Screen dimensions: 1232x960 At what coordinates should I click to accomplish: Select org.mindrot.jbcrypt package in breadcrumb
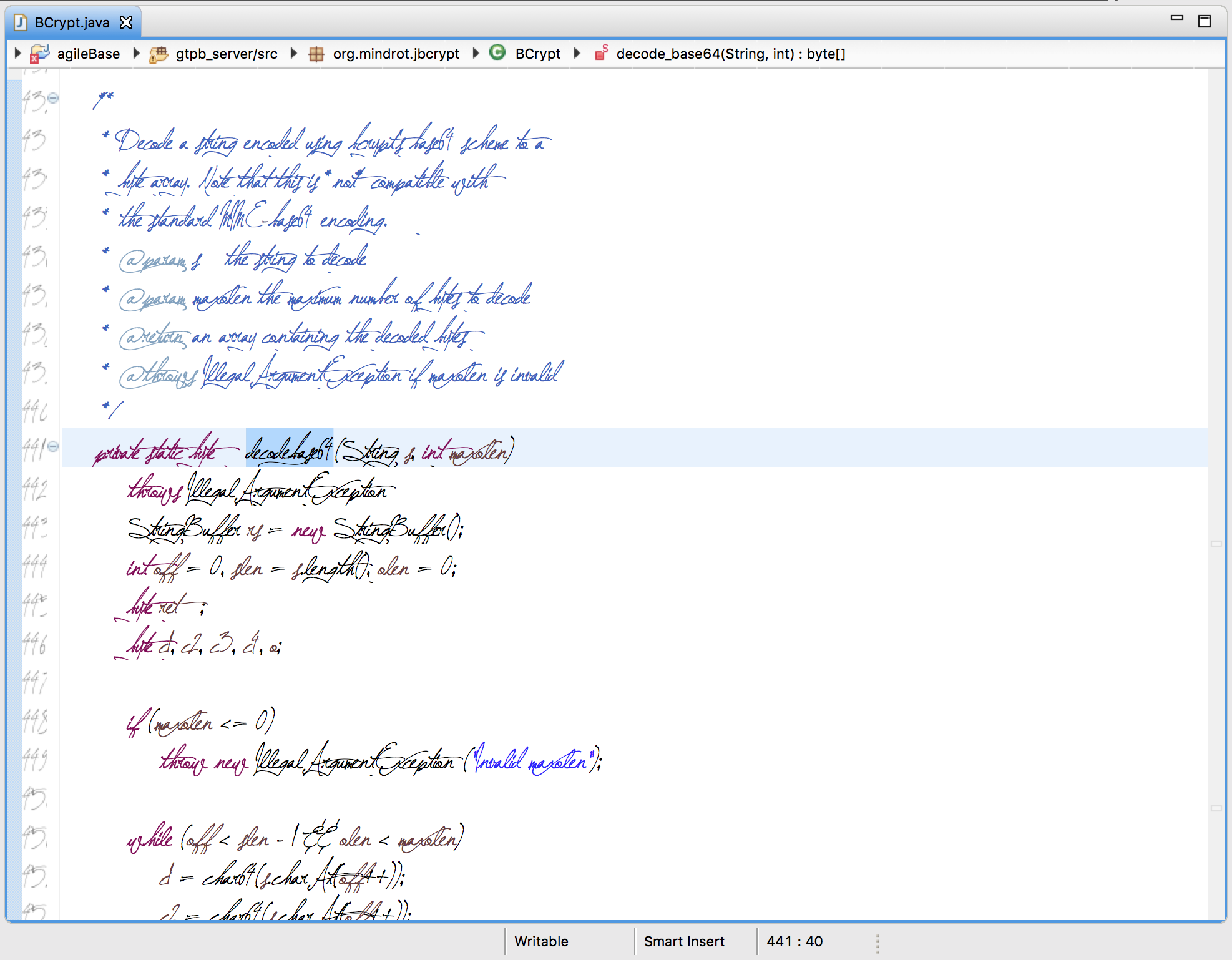pos(396,54)
